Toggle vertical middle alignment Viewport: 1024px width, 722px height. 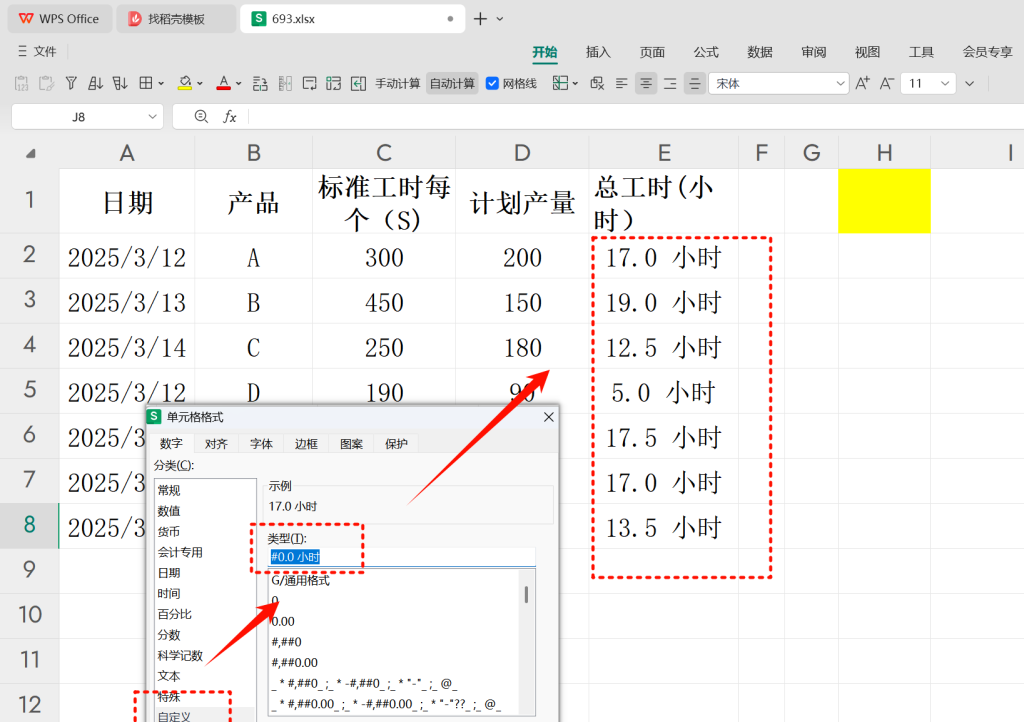coord(695,84)
